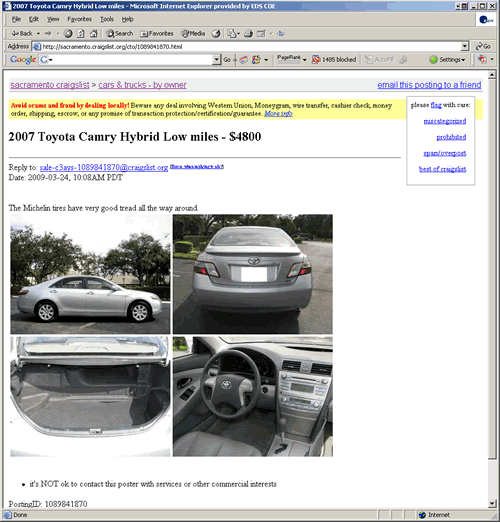Click the Forward arrow button

point(49,33)
